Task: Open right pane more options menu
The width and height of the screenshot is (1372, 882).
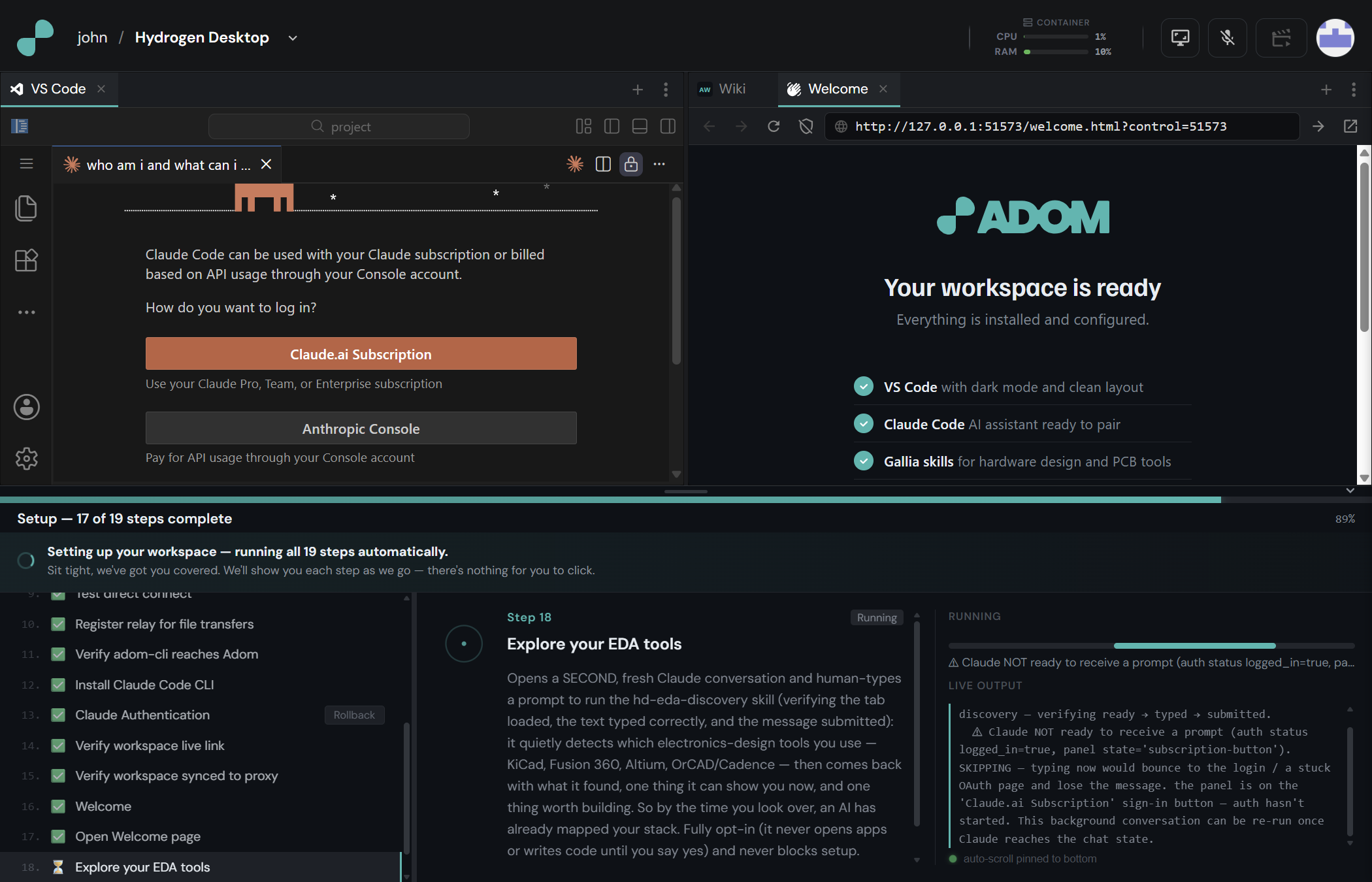Action: pyautogui.click(x=1354, y=90)
